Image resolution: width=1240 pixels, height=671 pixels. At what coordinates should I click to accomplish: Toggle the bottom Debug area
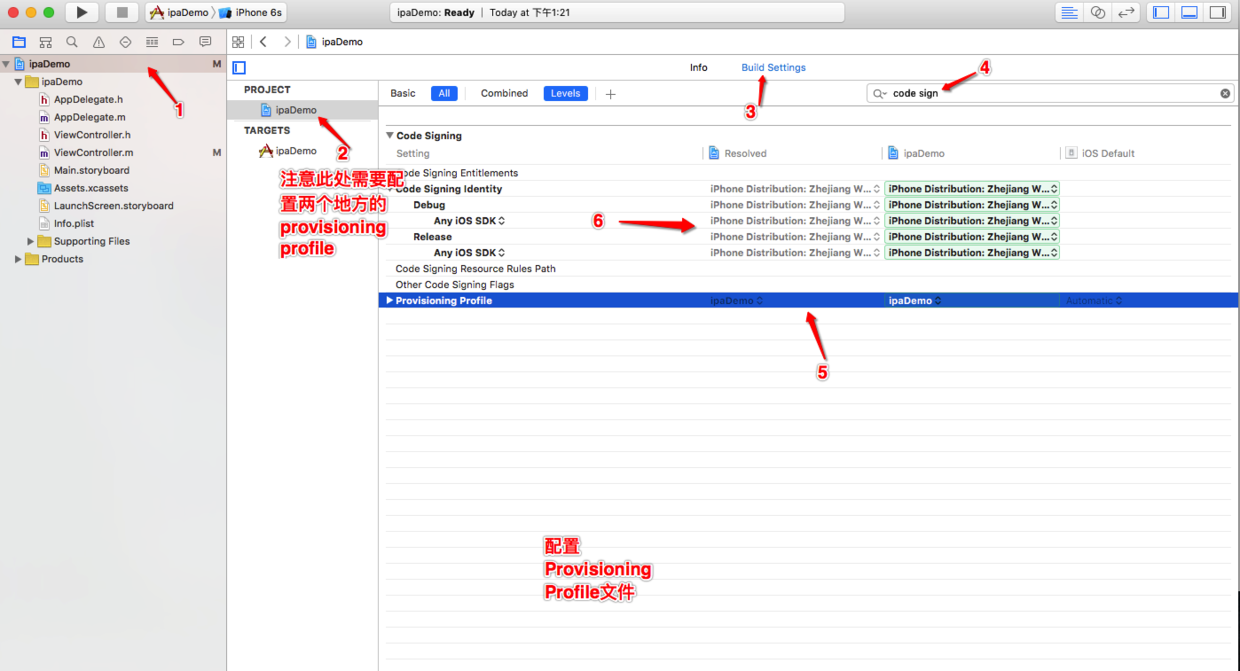[x=1189, y=12]
